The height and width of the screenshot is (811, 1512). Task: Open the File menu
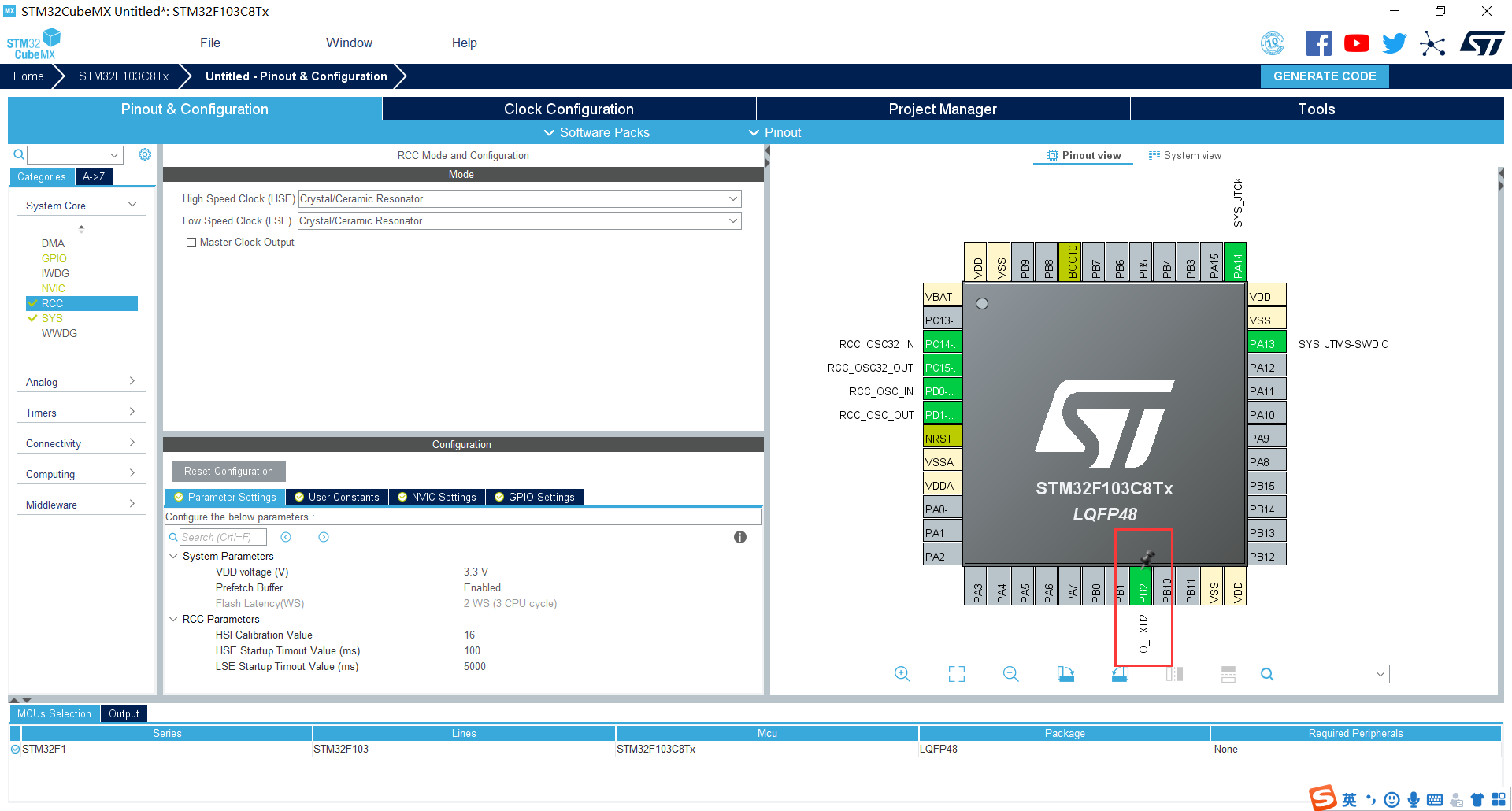click(210, 43)
